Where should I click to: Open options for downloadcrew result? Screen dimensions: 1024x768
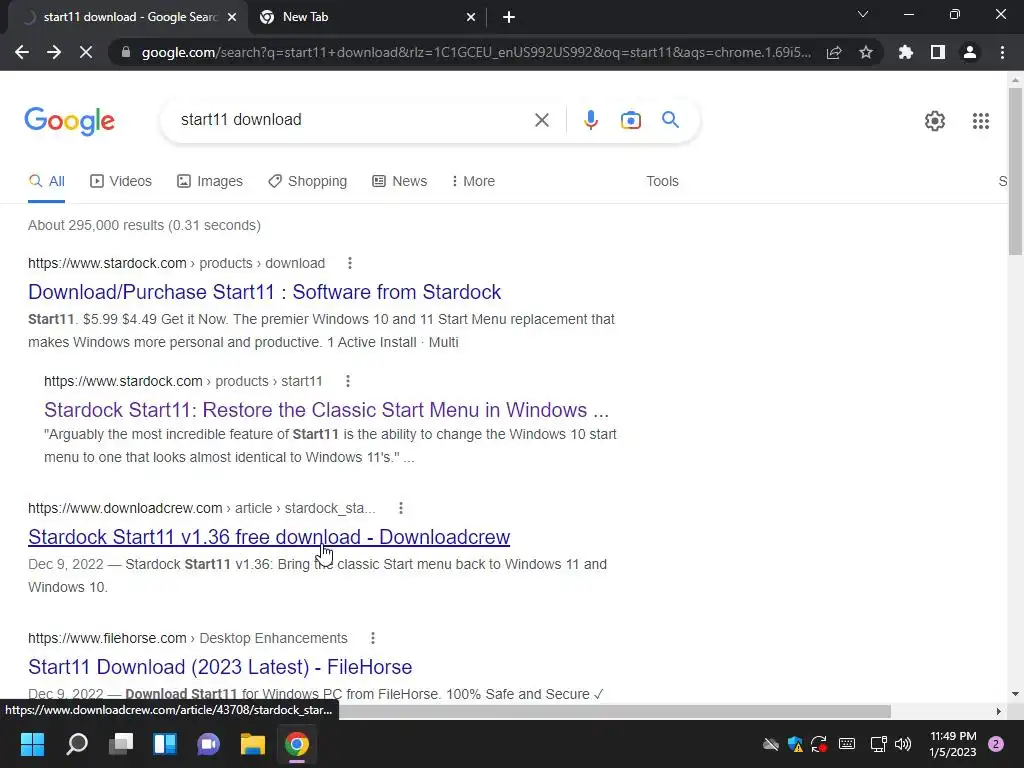(401, 508)
